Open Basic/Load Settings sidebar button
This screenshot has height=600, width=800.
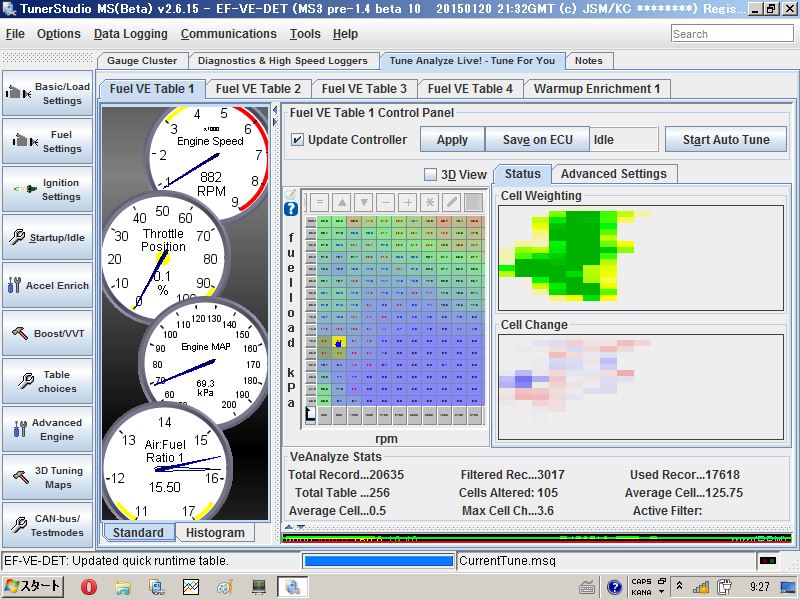point(47,93)
